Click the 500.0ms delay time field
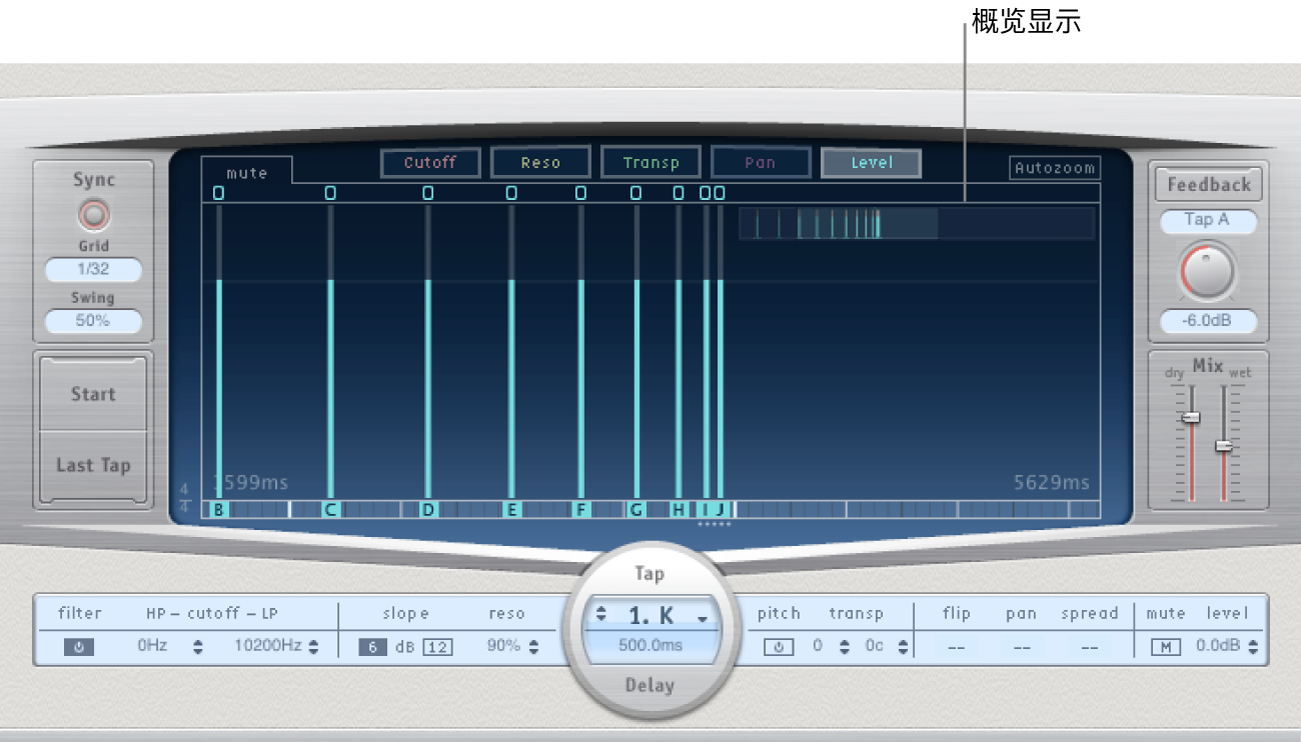The width and height of the screenshot is (1301, 742). tap(650, 645)
